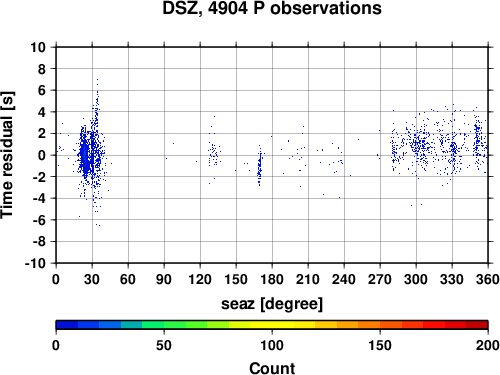Viewport: 500px width, 375px height.
Task: Click the colorbar tick label "50"
Action: (x=164, y=345)
